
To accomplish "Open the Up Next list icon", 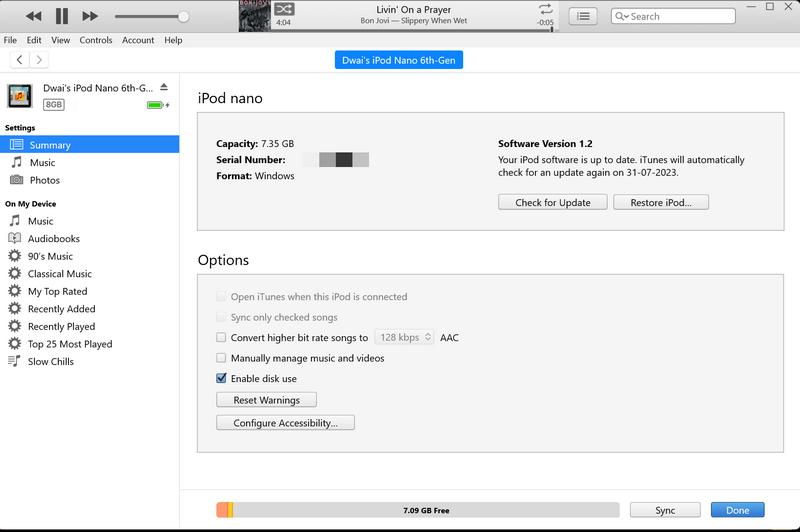I will 583,16.
